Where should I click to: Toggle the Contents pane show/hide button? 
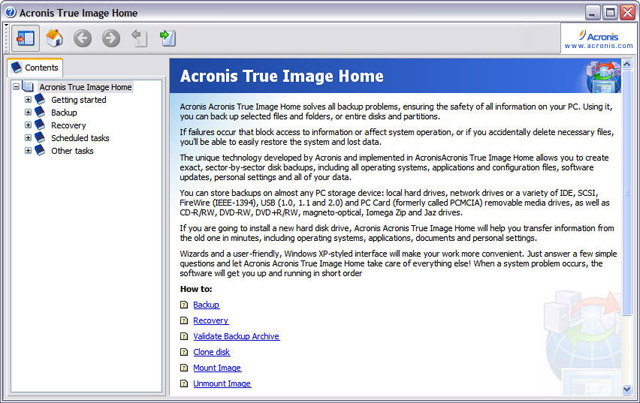[x=25, y=38]
